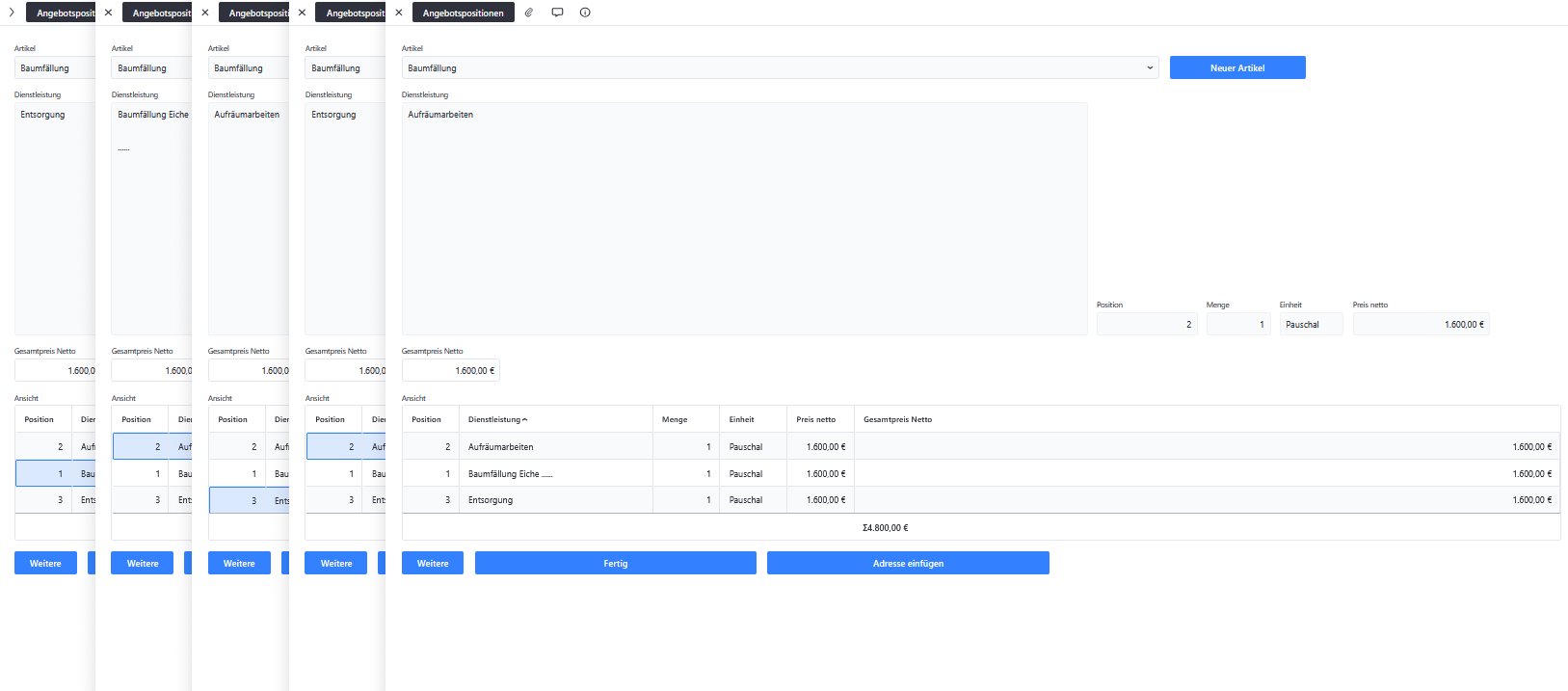Open the Artikel Baumfällung dropdown arrow

(1150, 67)
